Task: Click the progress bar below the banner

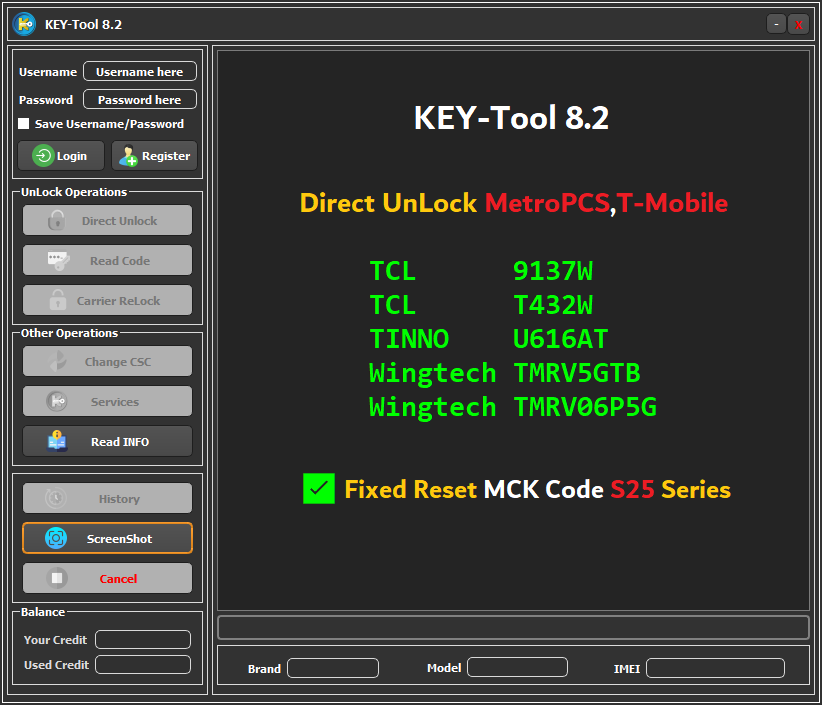Action: [x=514, y=627]
